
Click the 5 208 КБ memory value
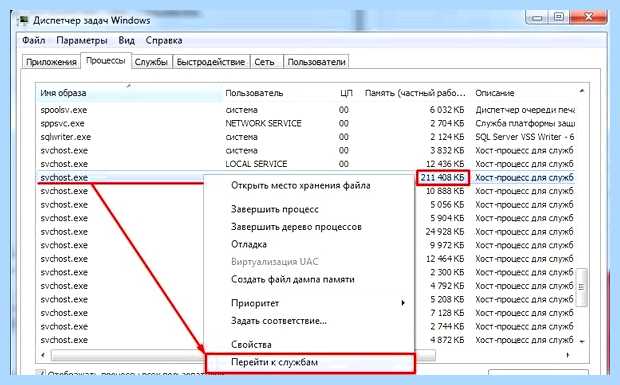pyautogui.click(x=447, y=299)
